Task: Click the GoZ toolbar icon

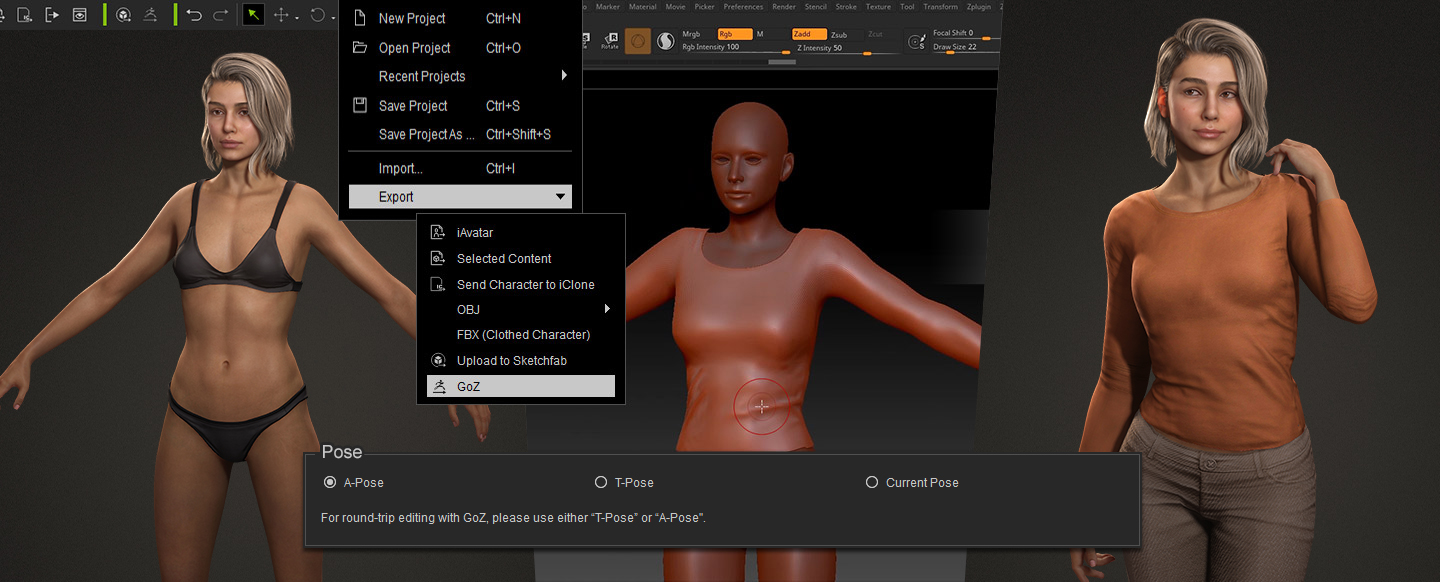Action: pyautogui.click(x=150, y=15)
